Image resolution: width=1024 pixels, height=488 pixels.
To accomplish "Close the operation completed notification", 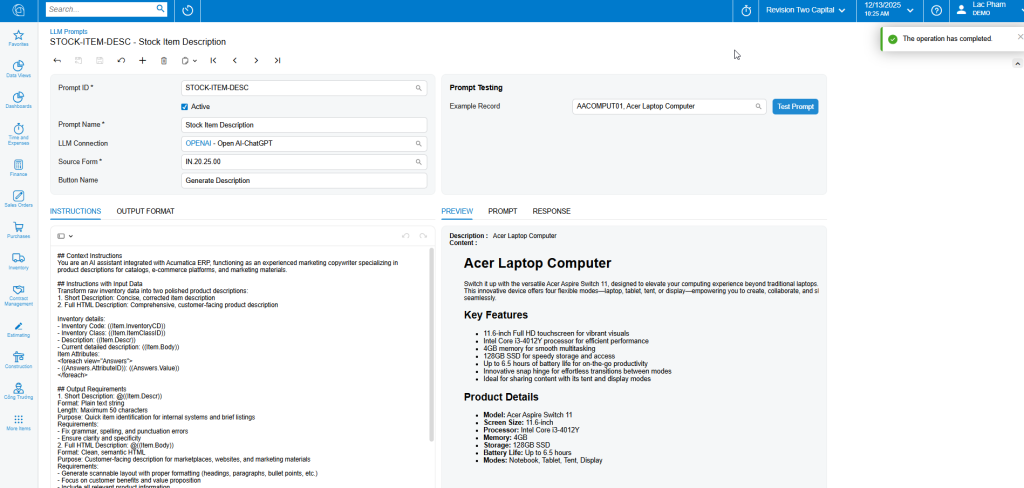I will tap(1020, 37).
